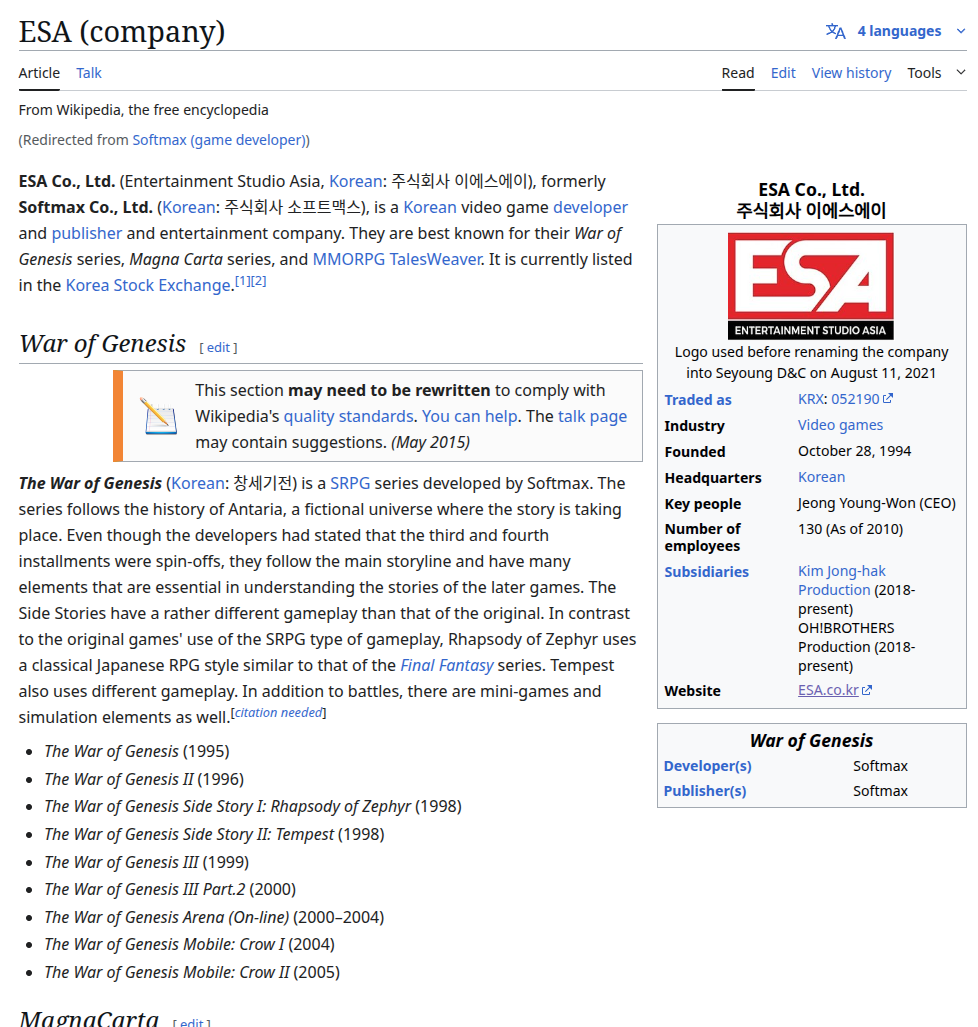Click the language translate icon
The width and height of the screenshot is (978, 1027).
(835, 31)
